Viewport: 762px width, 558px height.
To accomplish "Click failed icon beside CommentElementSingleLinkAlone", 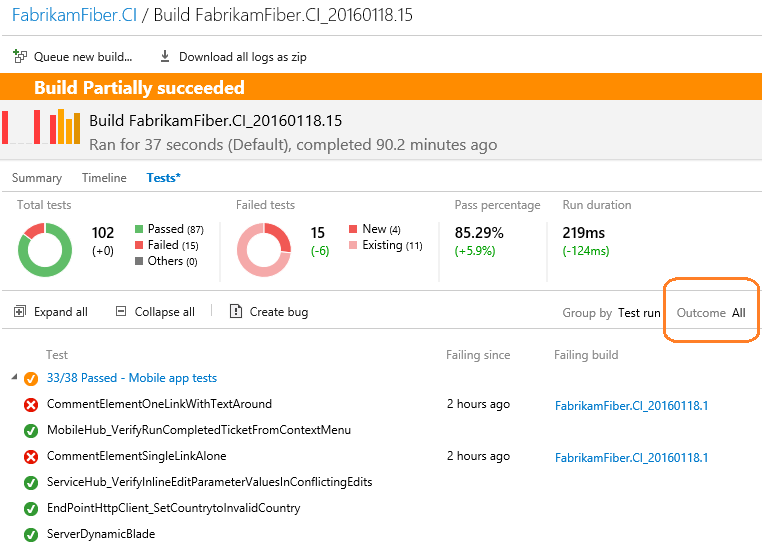I will point(31,456).
